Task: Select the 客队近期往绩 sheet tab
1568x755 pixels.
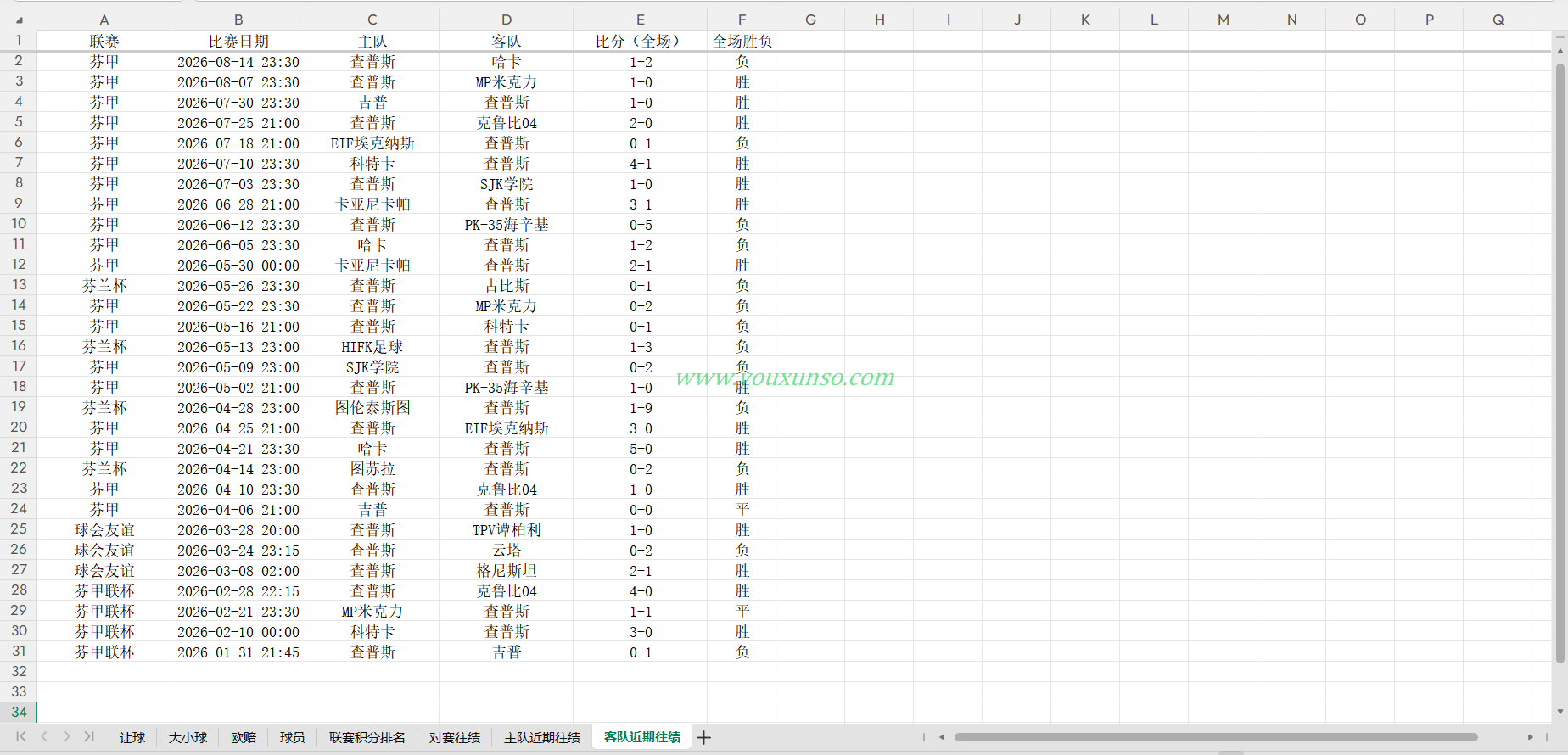Action: pyautogui.click(x=642, y=737)
